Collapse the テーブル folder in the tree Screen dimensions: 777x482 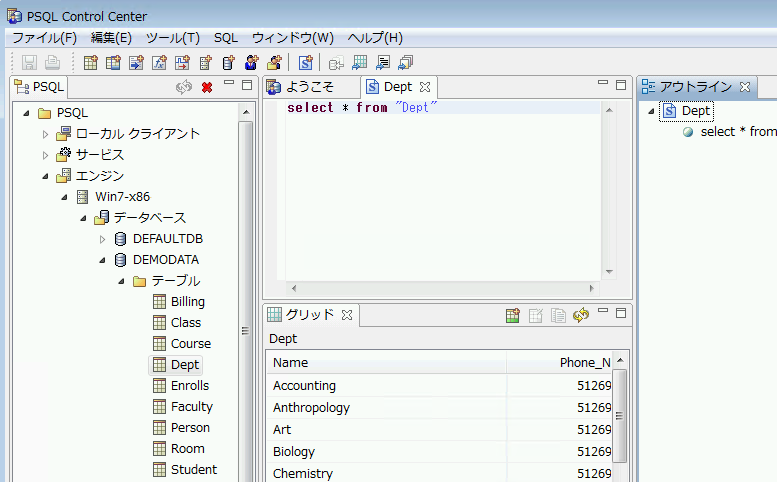click(121, 281)
